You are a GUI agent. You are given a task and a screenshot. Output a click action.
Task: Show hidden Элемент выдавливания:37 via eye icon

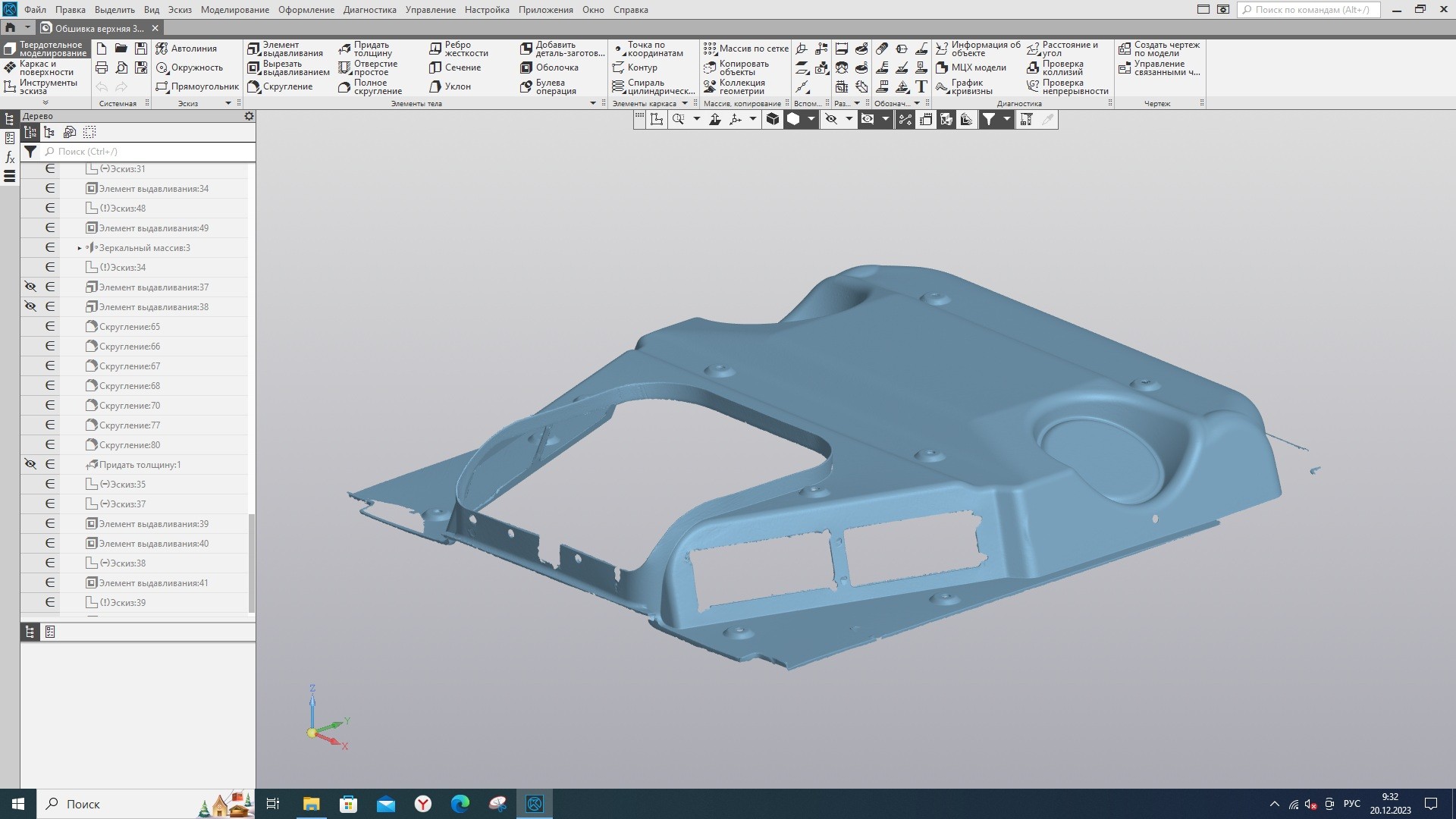pos(30,287)
